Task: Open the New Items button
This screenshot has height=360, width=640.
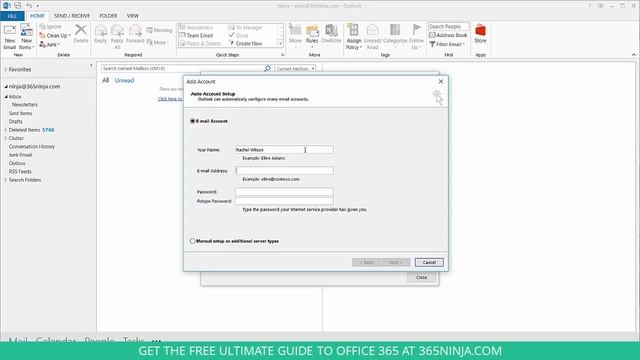Action: click(27, 37)
